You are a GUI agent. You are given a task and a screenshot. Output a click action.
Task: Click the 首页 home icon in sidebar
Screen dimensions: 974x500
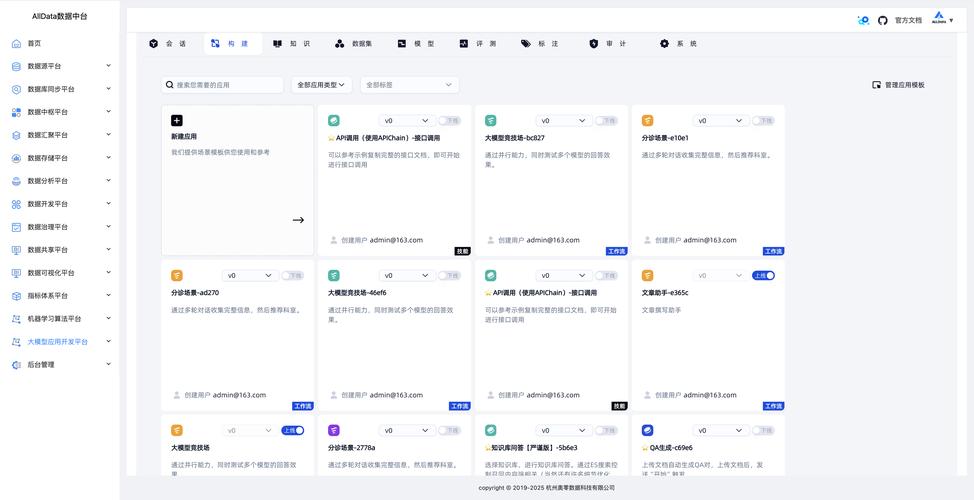16,43
